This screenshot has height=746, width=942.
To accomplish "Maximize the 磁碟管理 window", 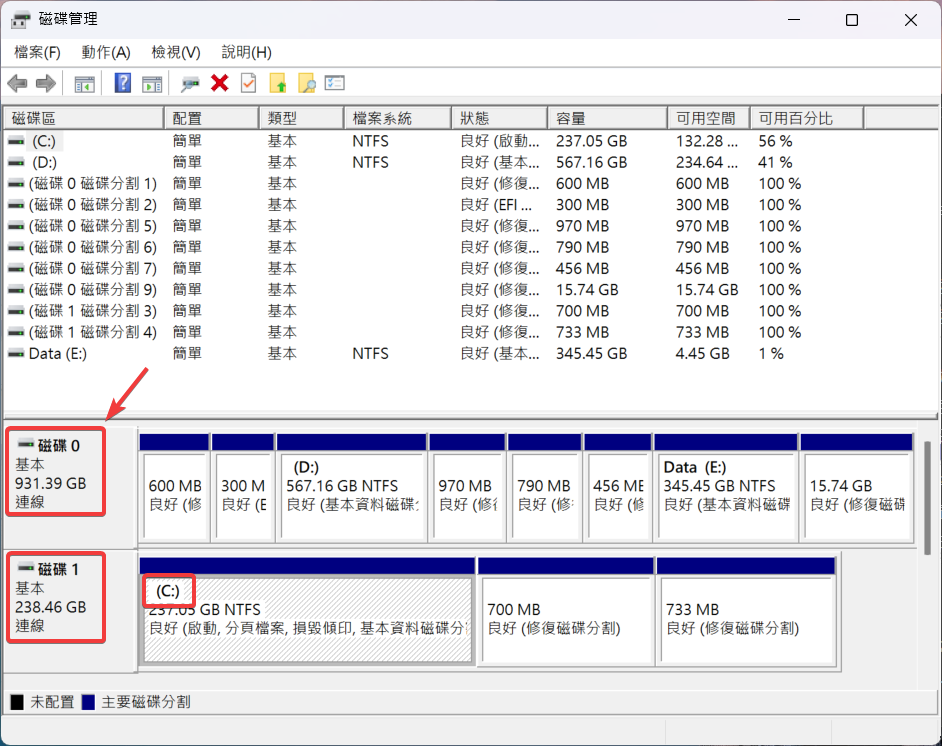I will coord(852,20).
